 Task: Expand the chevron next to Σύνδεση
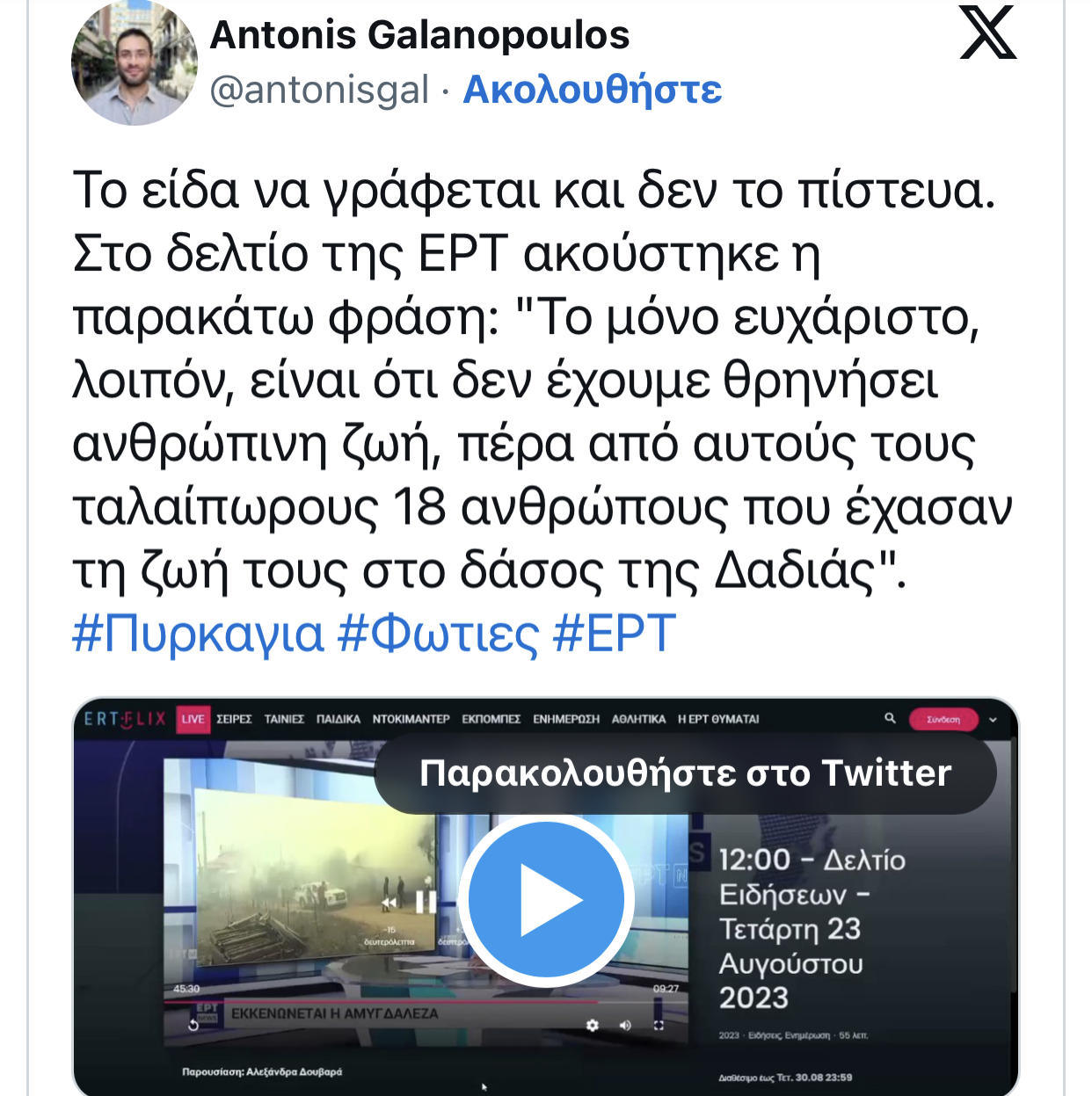[994, 719]
